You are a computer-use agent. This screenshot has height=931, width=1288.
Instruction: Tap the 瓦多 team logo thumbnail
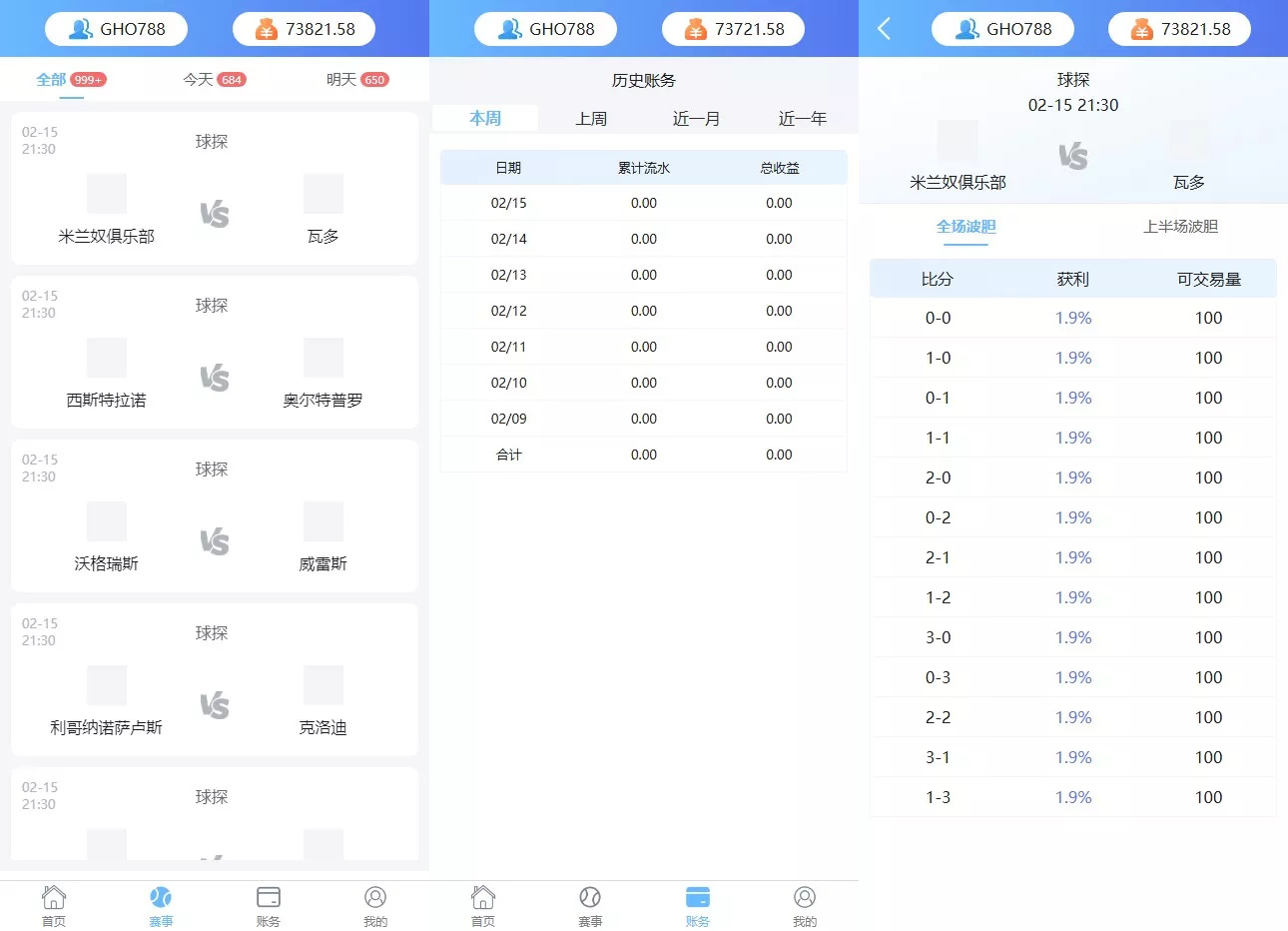[x=322, y=194]
